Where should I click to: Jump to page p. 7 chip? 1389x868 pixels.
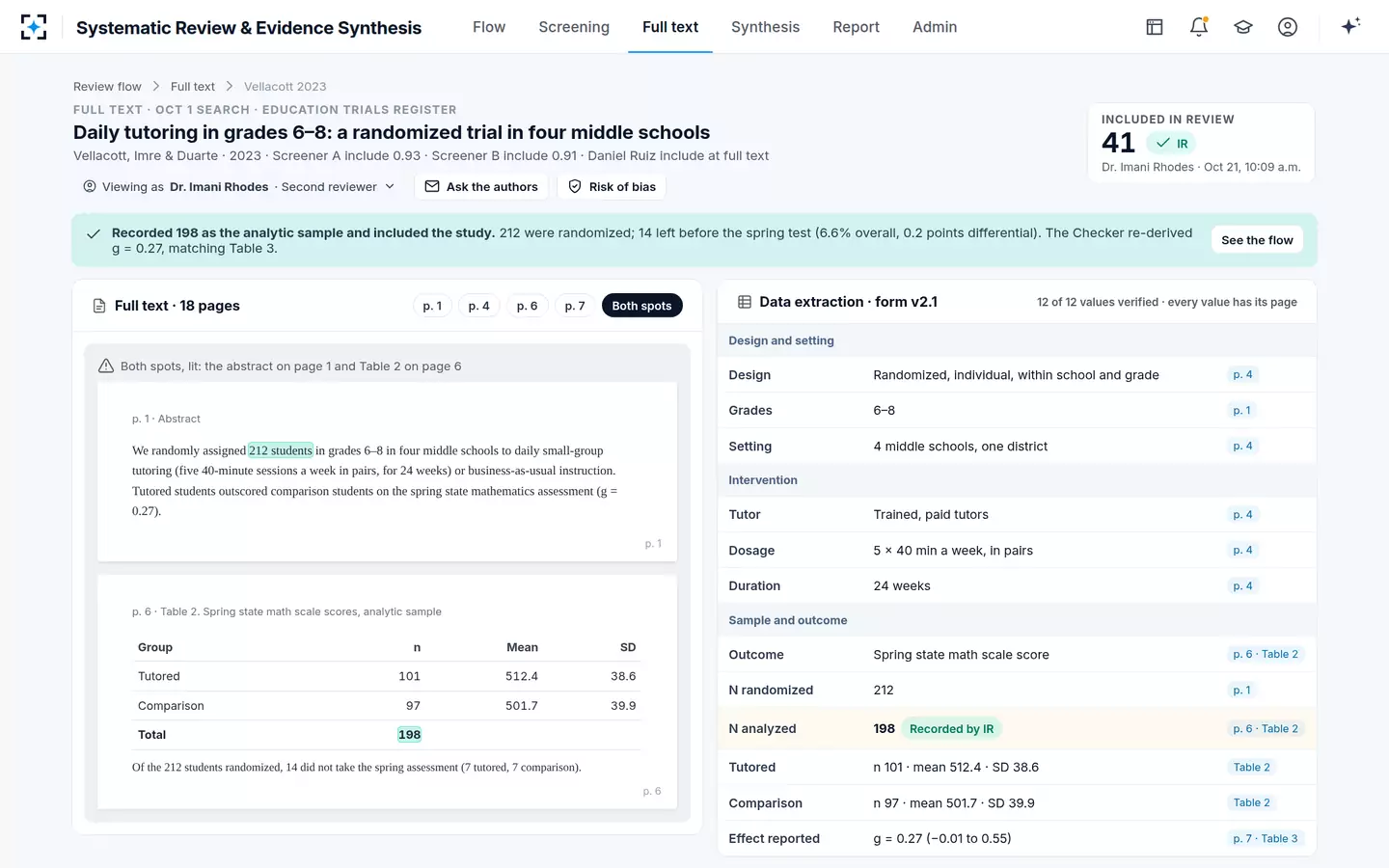click(x=575, y=306)
